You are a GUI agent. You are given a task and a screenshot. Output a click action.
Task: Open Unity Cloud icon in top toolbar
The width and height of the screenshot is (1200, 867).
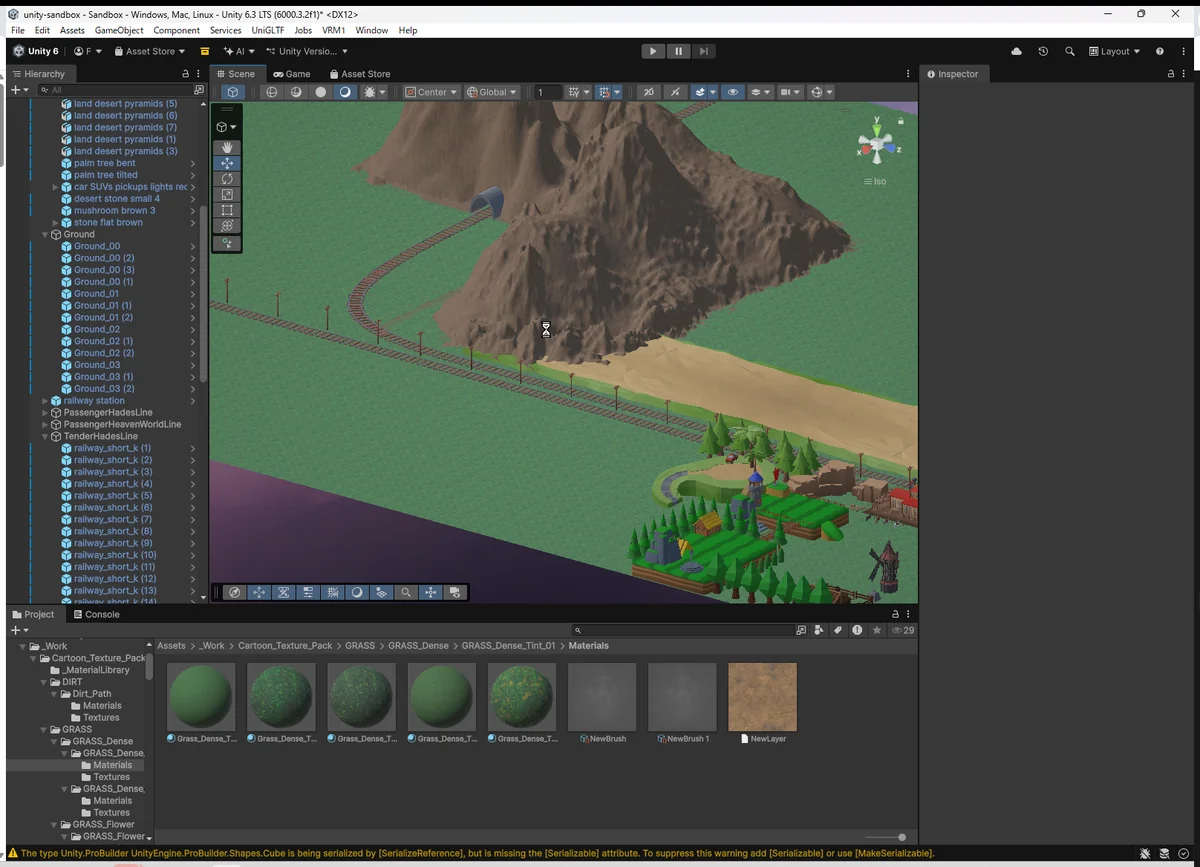[x=1017, y=51]
